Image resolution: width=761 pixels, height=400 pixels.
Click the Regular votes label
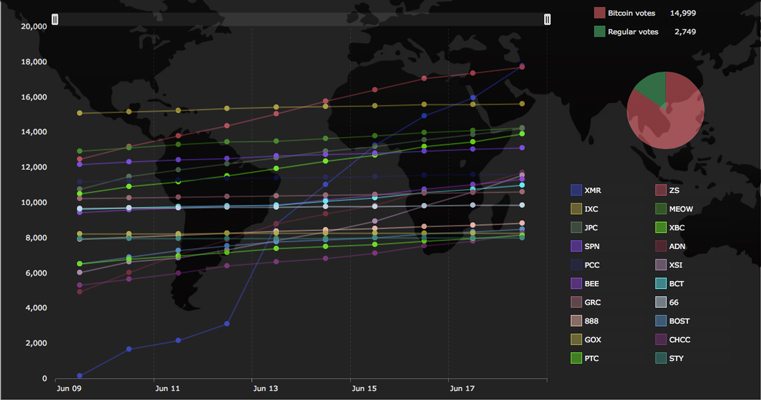633,32
